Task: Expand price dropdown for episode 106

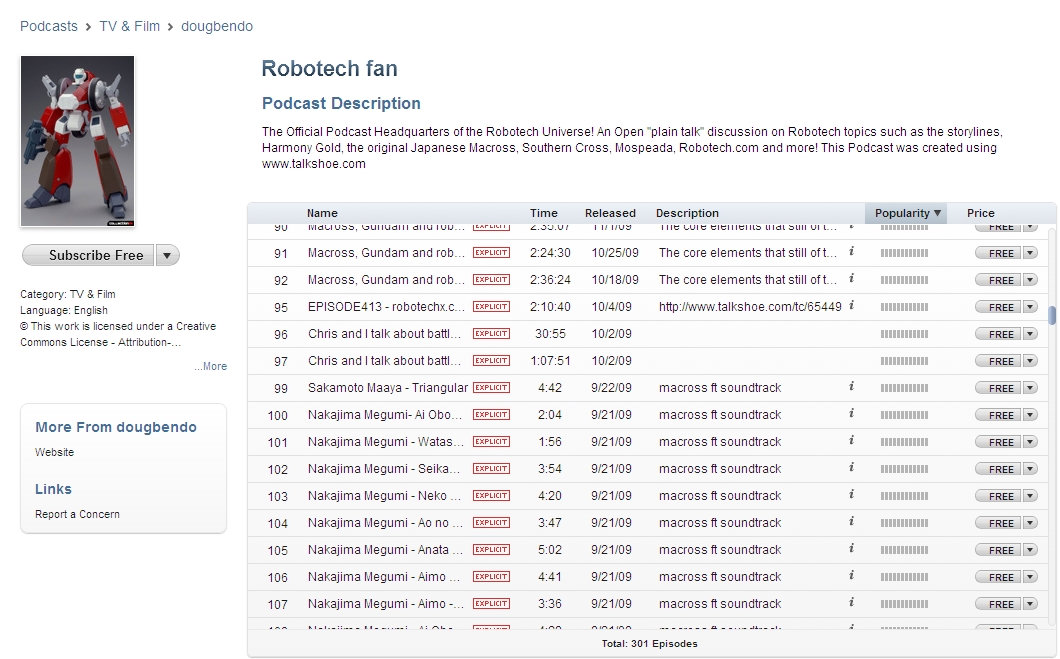Action: [x=1030, y=578]
